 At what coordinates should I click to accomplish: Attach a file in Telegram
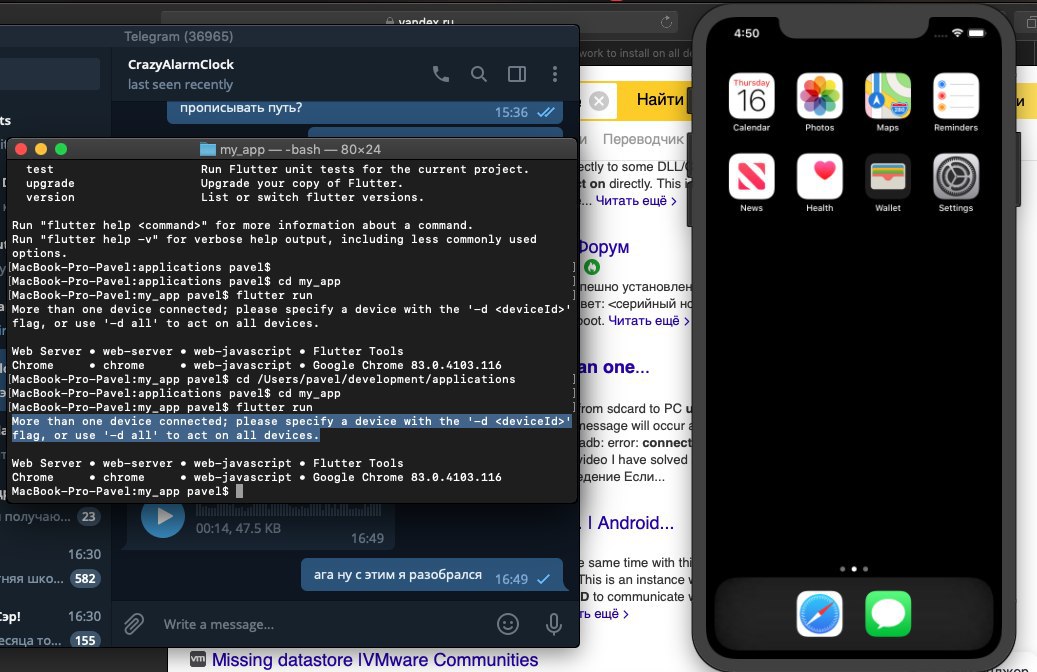(x=134, y=624)
